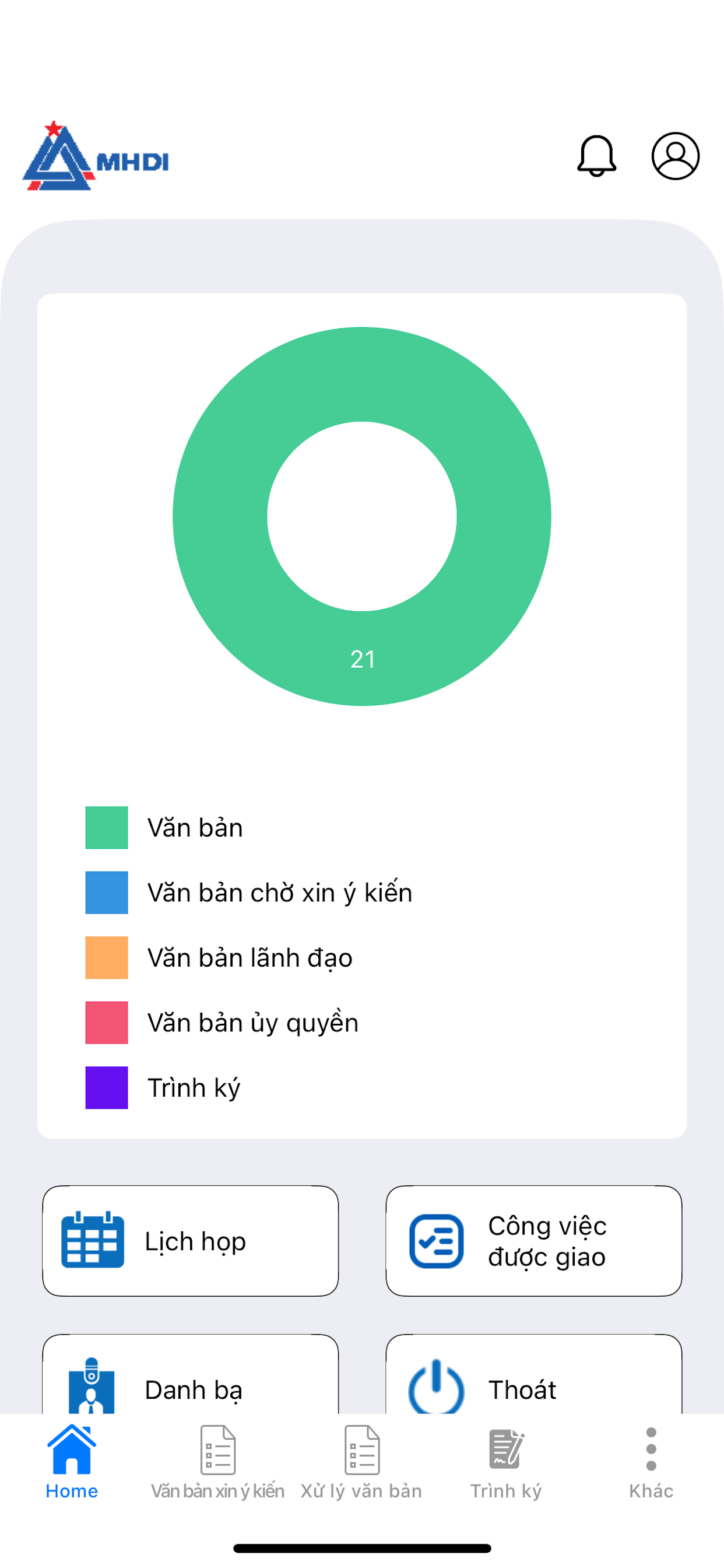The image size is (724, 1568).
Task: Tap the green donut chart segment showing 21
Action: [x=363, y=659]
